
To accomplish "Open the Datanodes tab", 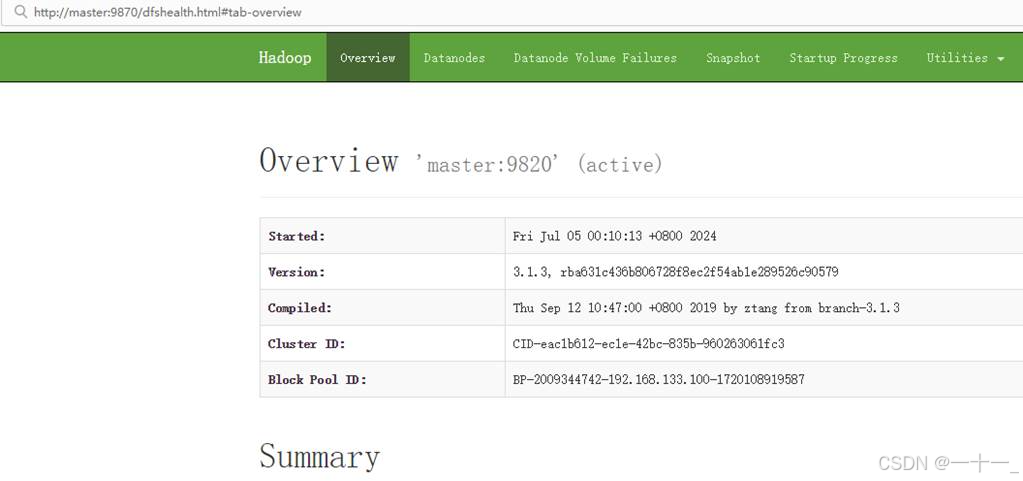I will click(x=454, y=57).
